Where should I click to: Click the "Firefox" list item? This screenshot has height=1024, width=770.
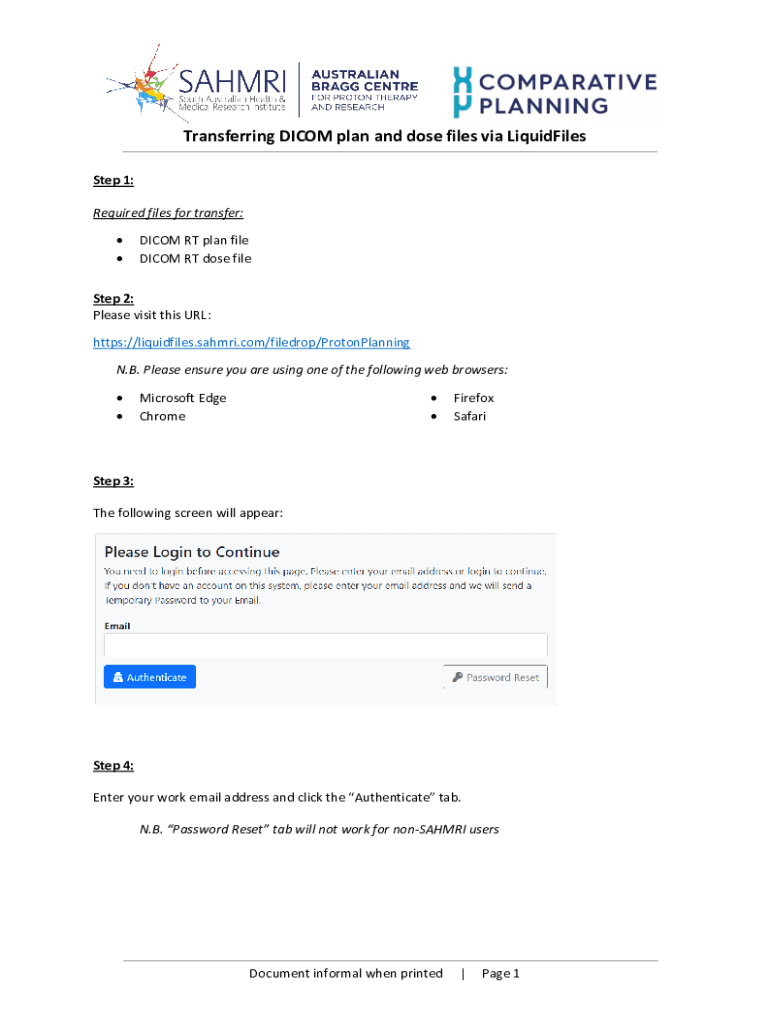[473, 398]
